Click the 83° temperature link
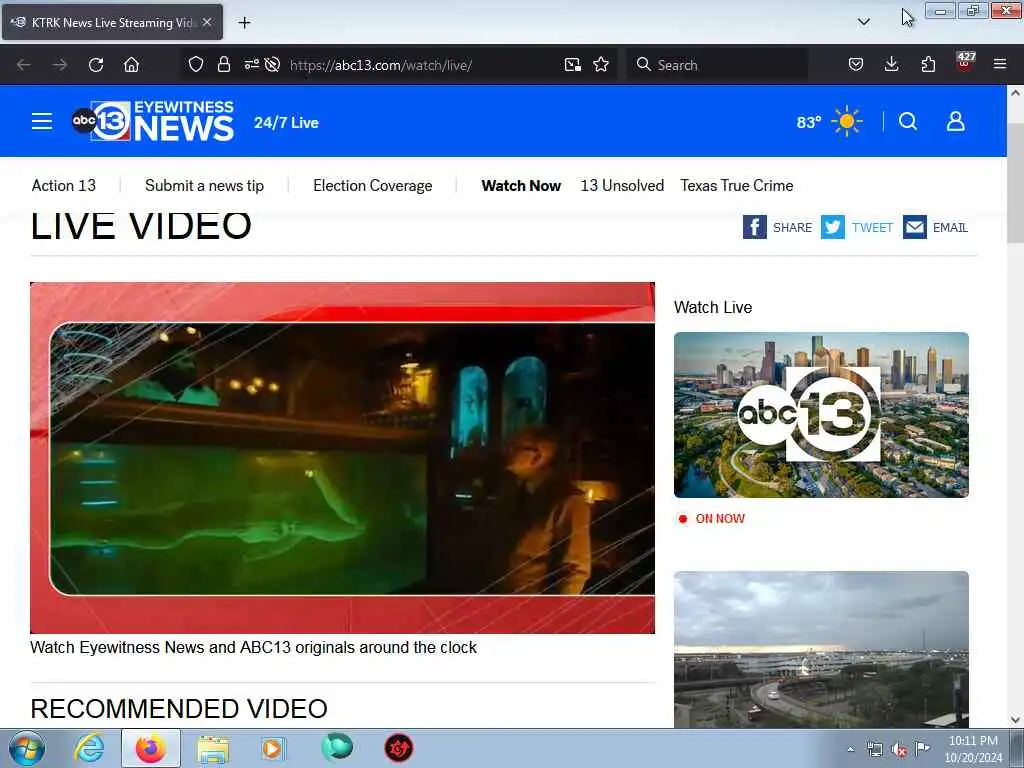 (x=808, y=122)
